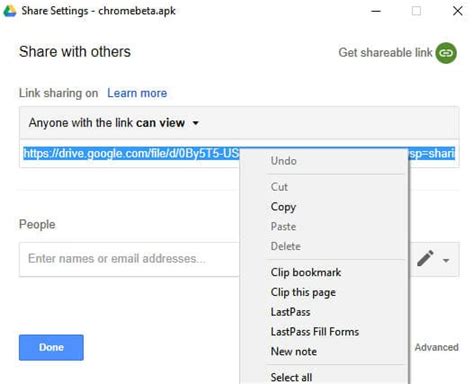Click the Google Drive logo in title bar
The image size is (474, 384).
[10, 11]
